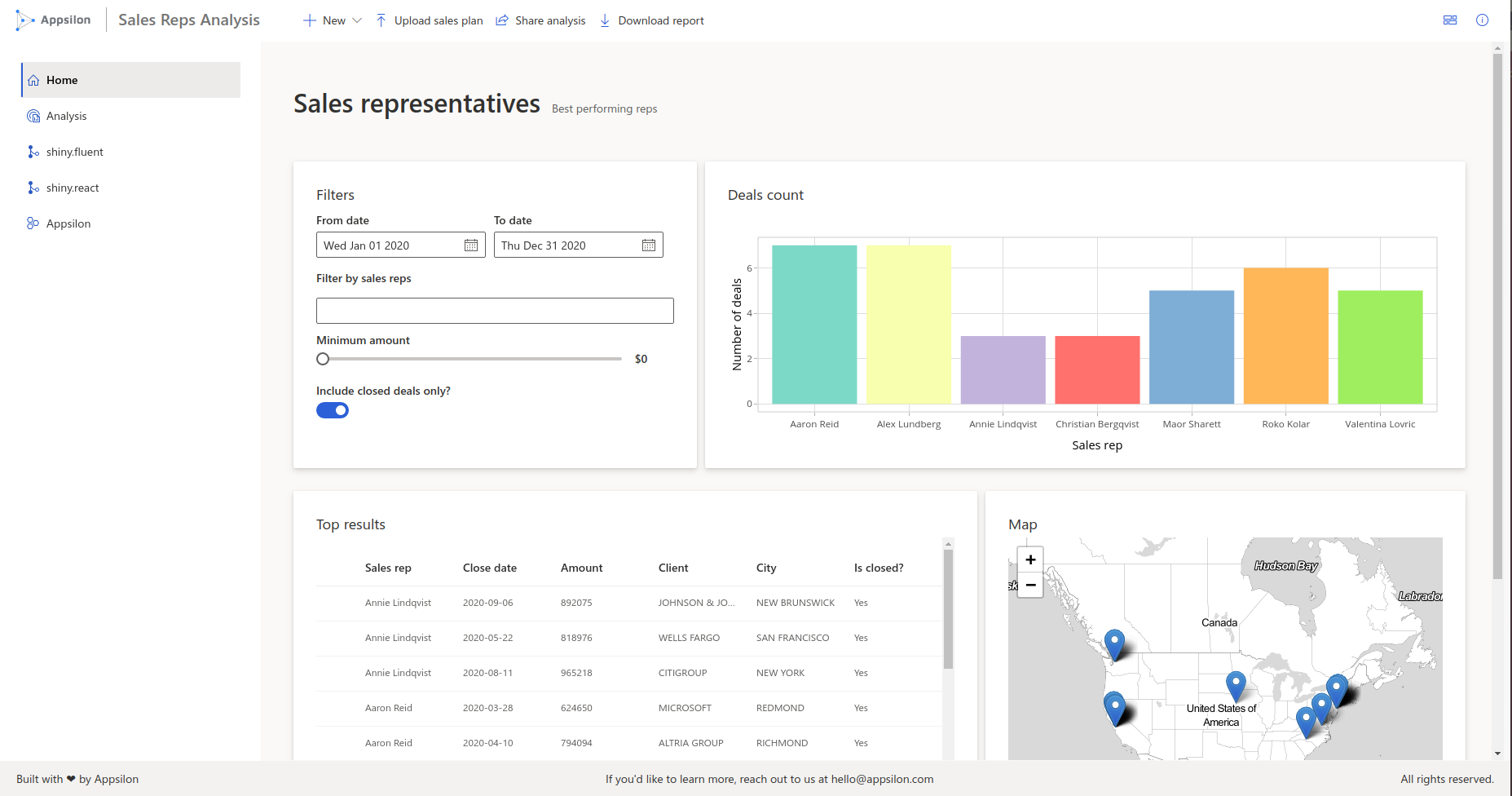
Task: Zoom in on the map with plus button
Action: [x=1029, y=559]
